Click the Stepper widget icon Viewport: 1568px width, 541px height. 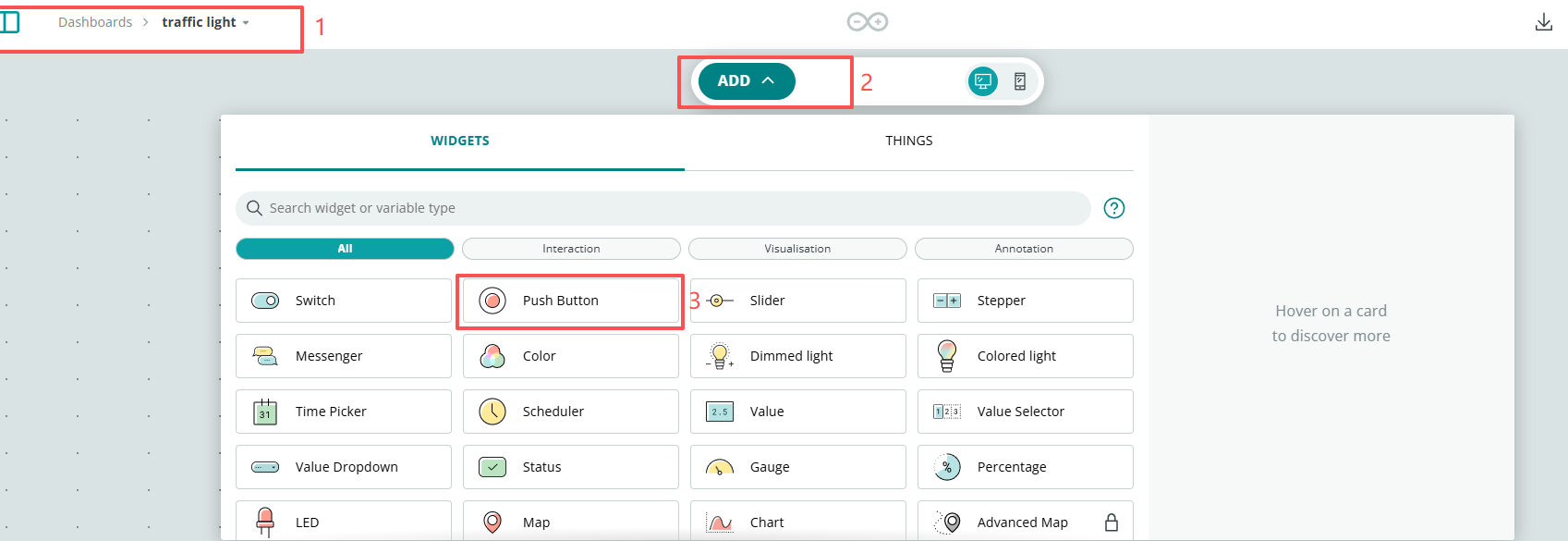[x=947, y=301]
